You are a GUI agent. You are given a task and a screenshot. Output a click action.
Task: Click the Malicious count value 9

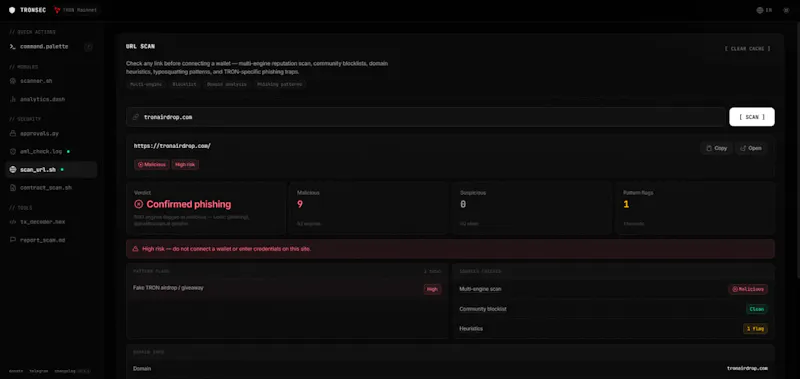pyautogui.click(x=300, y=205)
